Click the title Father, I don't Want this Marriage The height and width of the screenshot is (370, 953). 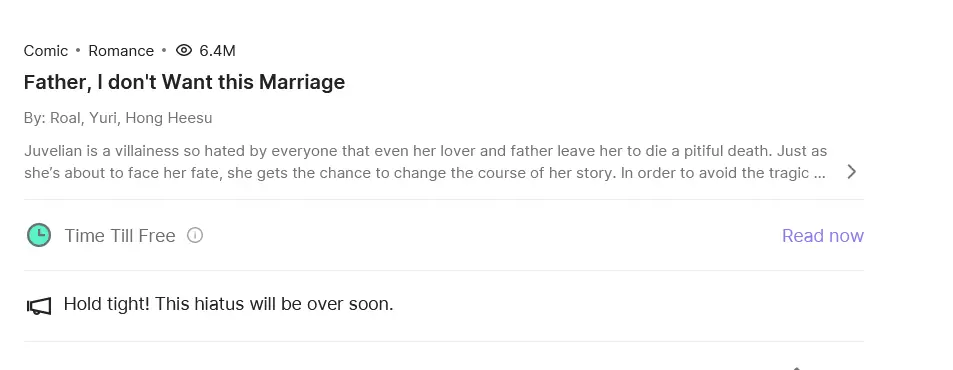tap(184, 82)
